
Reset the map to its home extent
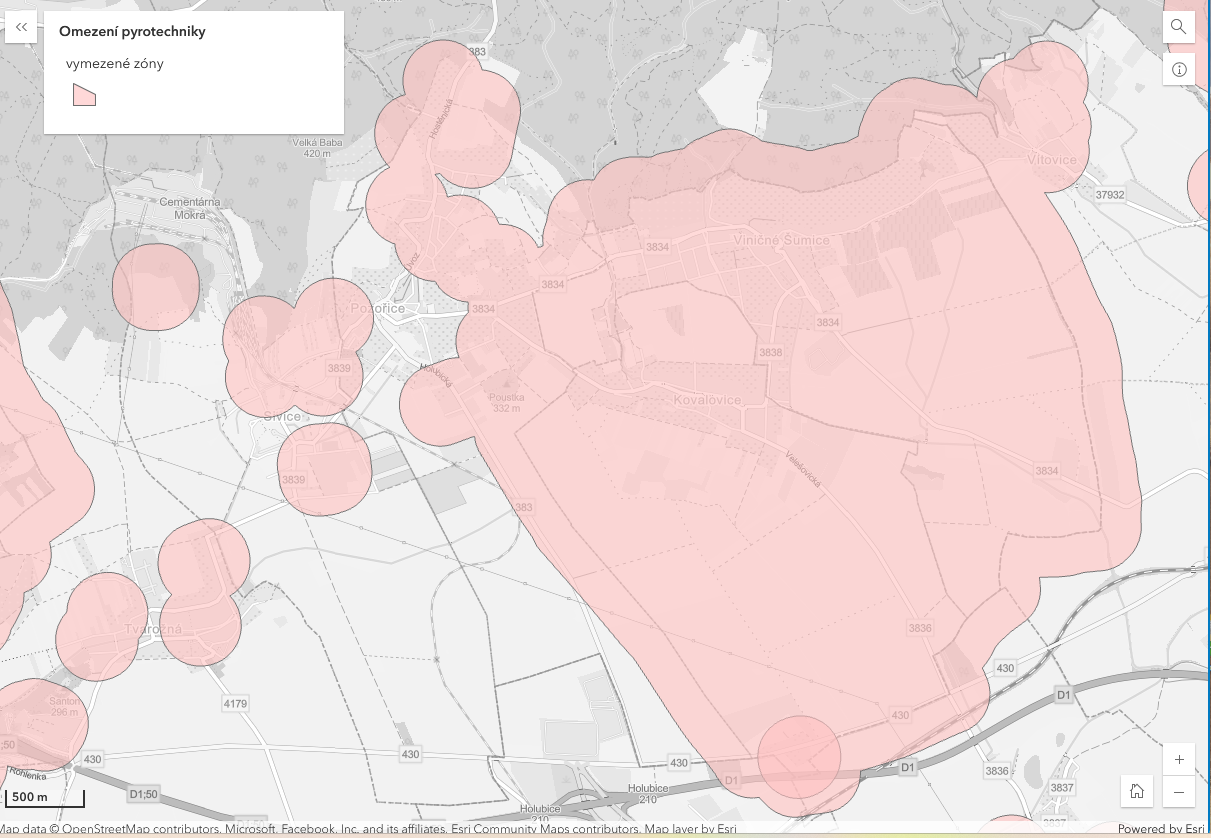pos(1137,792)
